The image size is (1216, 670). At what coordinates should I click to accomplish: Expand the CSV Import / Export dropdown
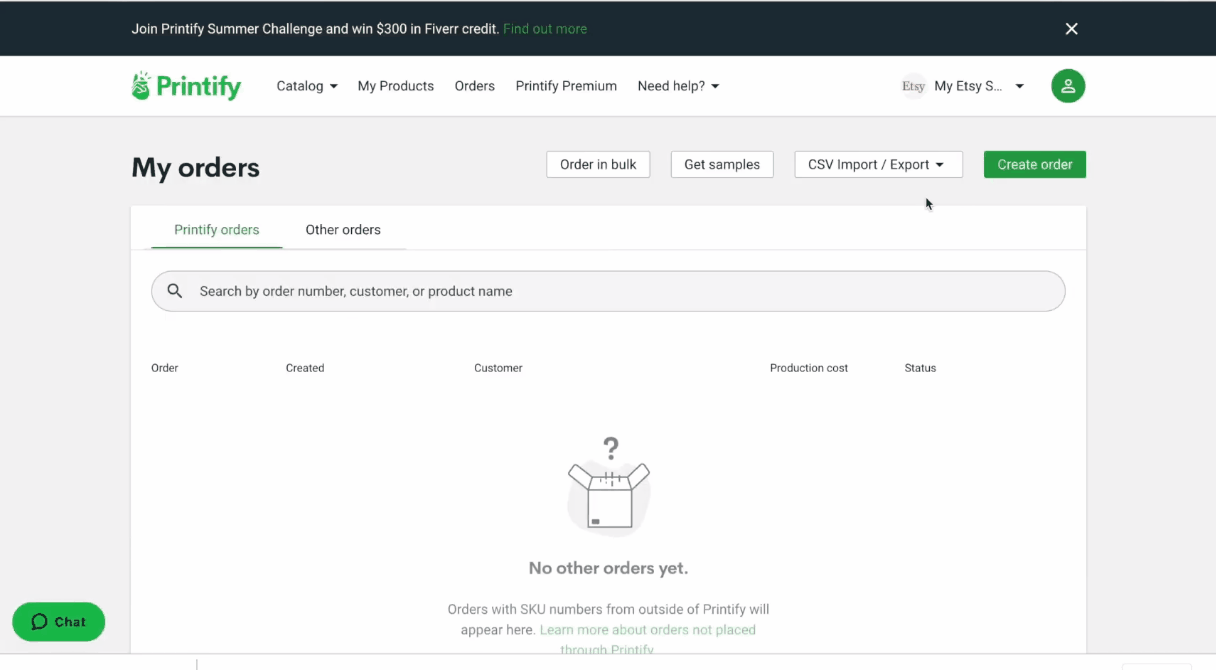click(x=878, y=165)
